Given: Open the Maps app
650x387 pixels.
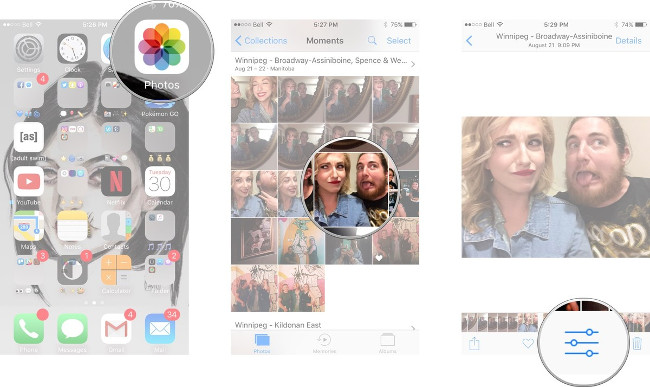Looking at the screenshot, I should [x=29, y=225].
